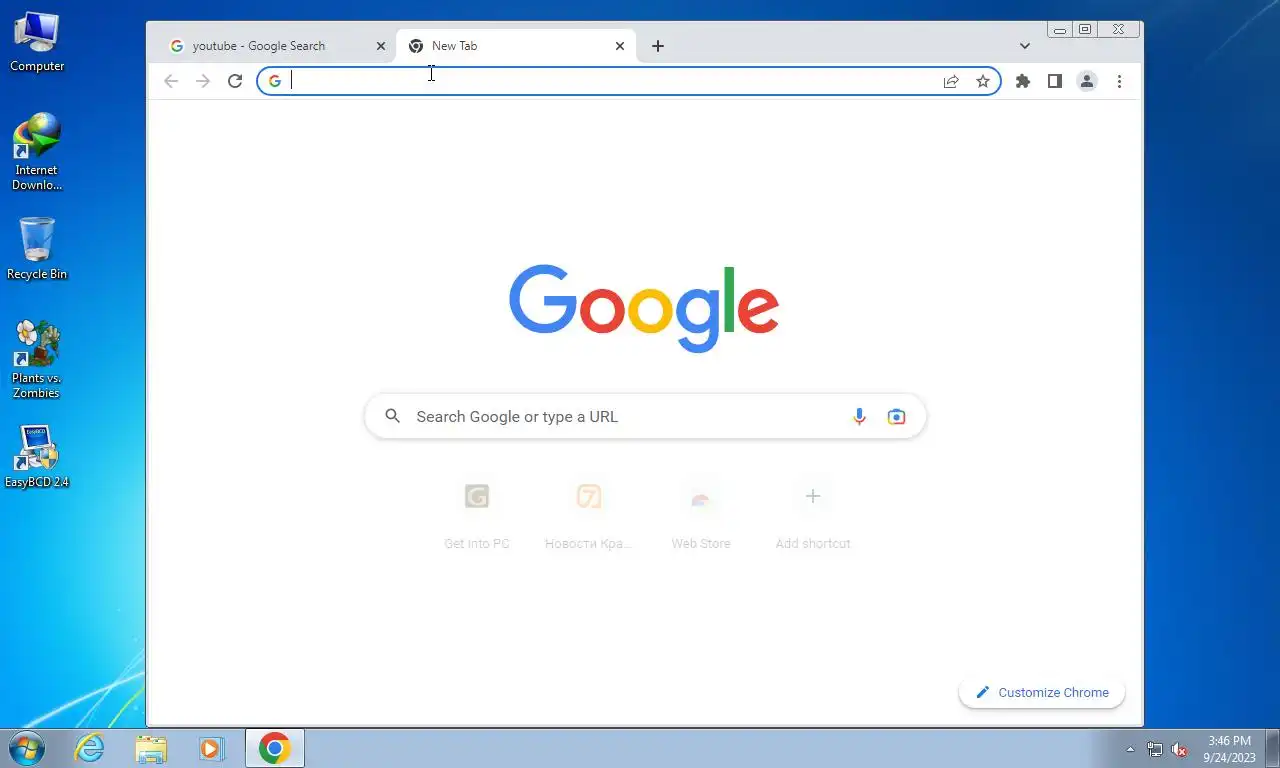Open the Get Into PC shortcut
Screen dimensions: 1280x768
point(477,514)
